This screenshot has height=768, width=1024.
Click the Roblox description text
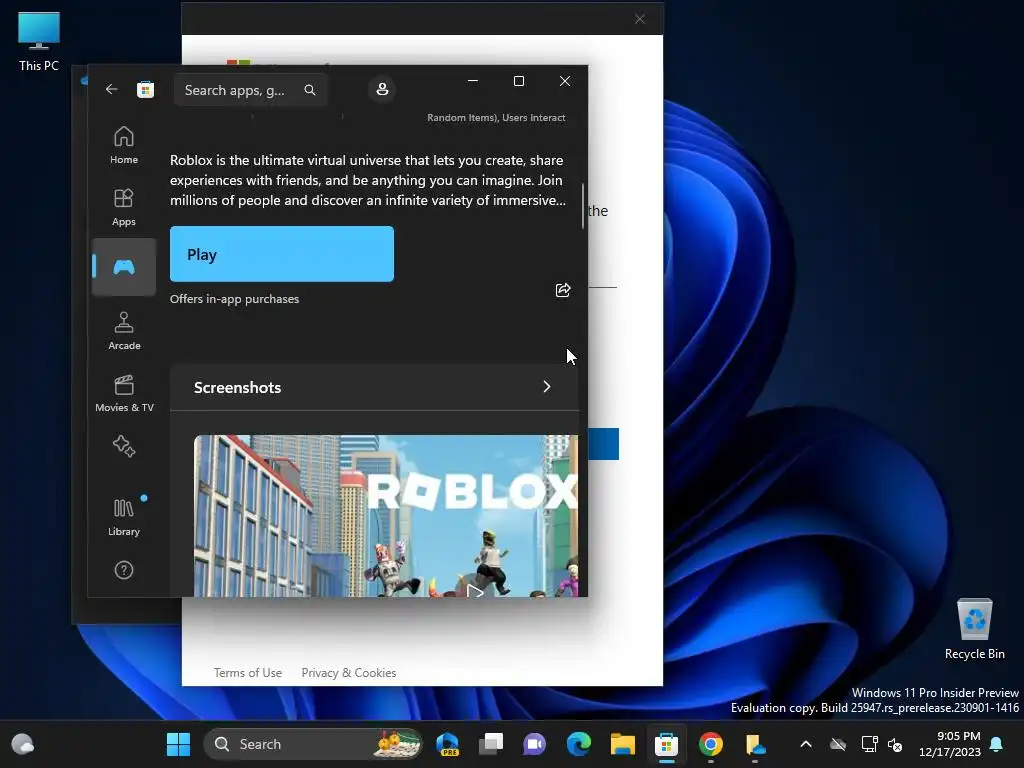click(368, 180)
